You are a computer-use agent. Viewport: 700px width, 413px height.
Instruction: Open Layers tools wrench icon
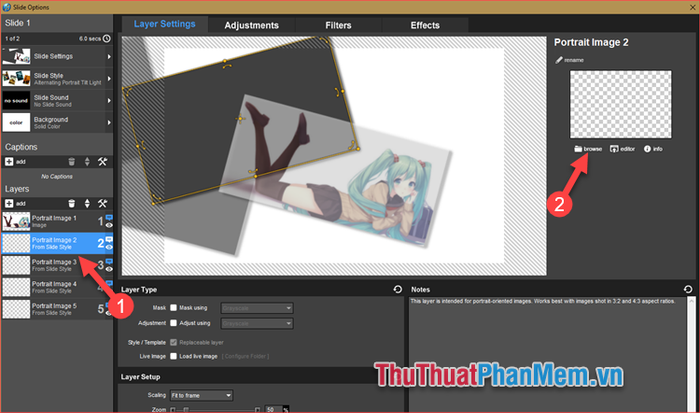[103, 204]
